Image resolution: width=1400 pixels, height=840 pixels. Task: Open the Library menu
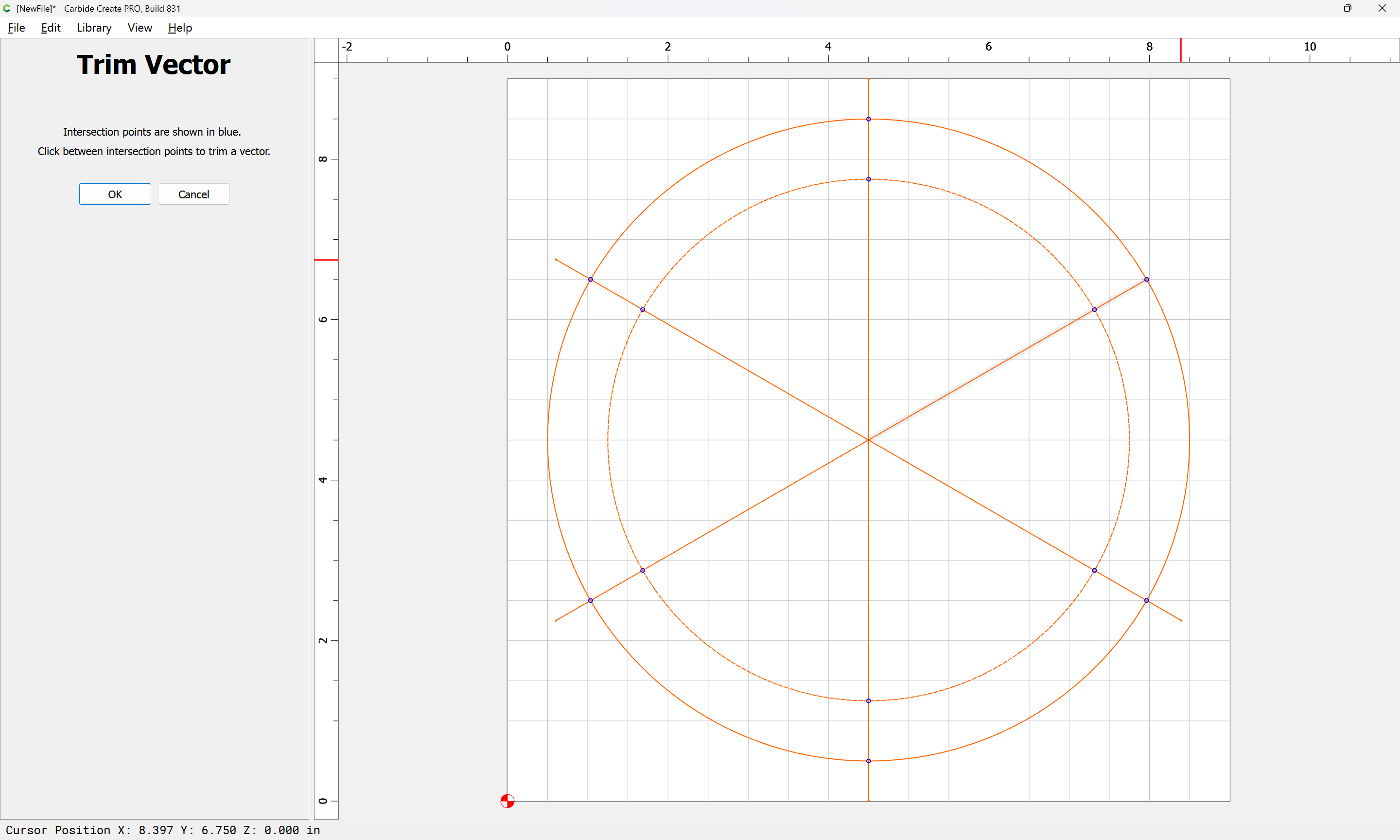click(x=94, y=28)
